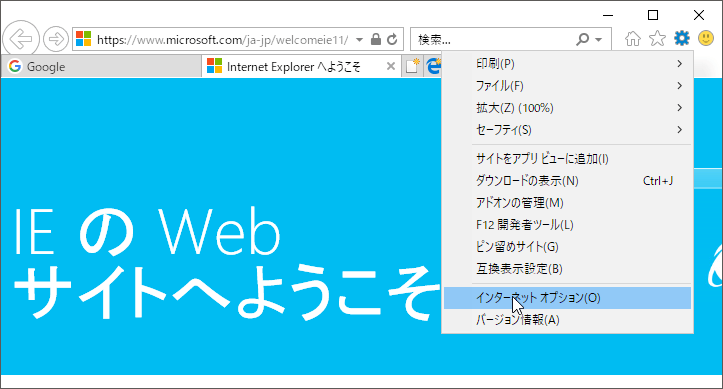723x389 pixels.
Task: Choose ピン留めサイト(G) menu item
Action: click(x=567, y=247)
